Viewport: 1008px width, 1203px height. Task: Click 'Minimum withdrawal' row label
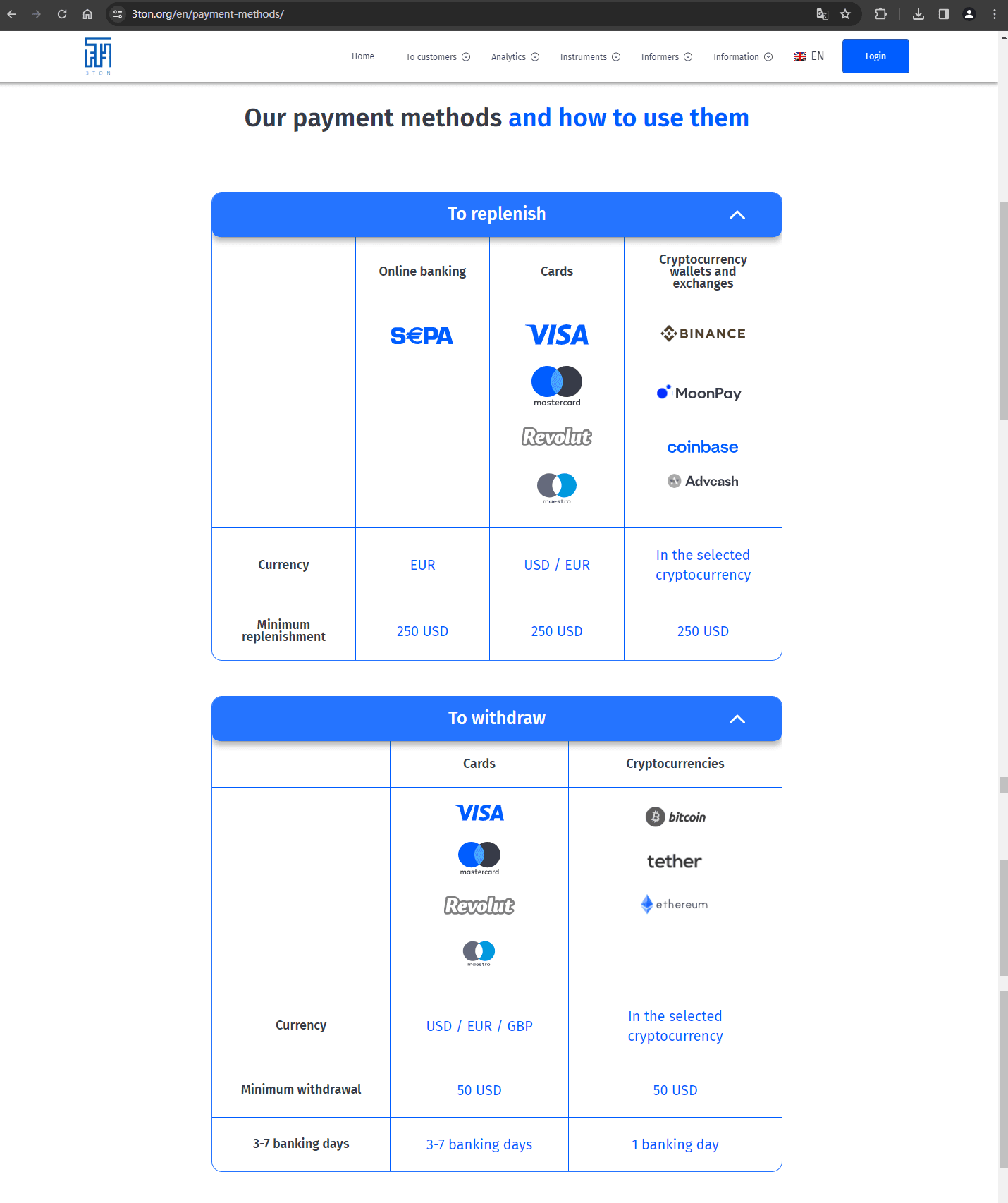coord(301,1089)
